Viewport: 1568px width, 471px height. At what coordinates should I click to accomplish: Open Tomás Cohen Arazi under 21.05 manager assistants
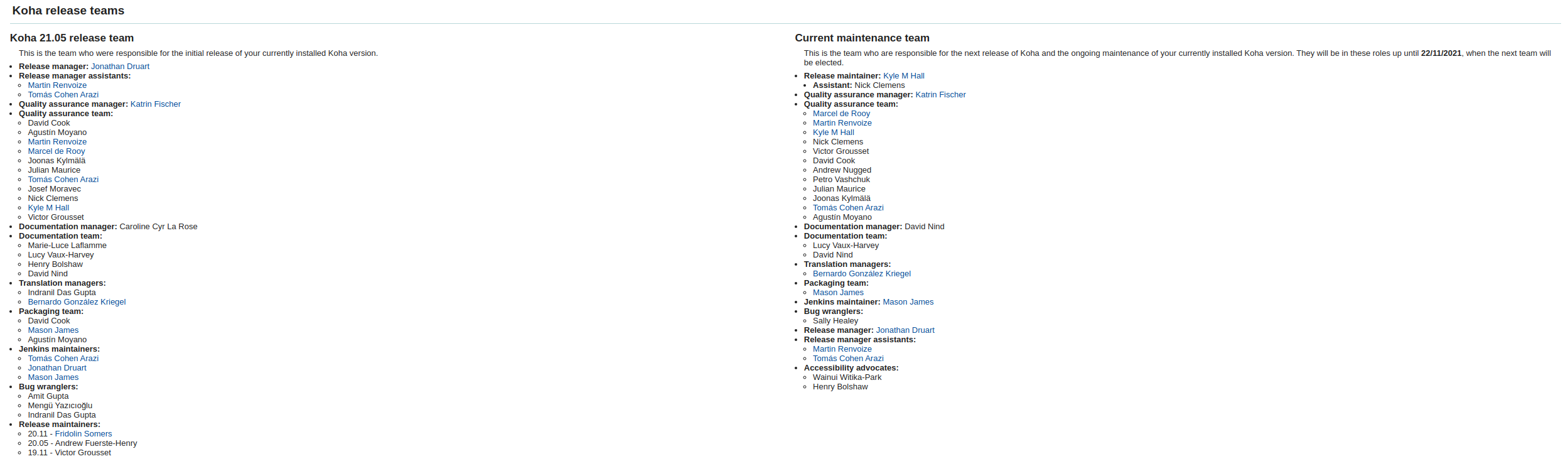click(x=63, y=95)
